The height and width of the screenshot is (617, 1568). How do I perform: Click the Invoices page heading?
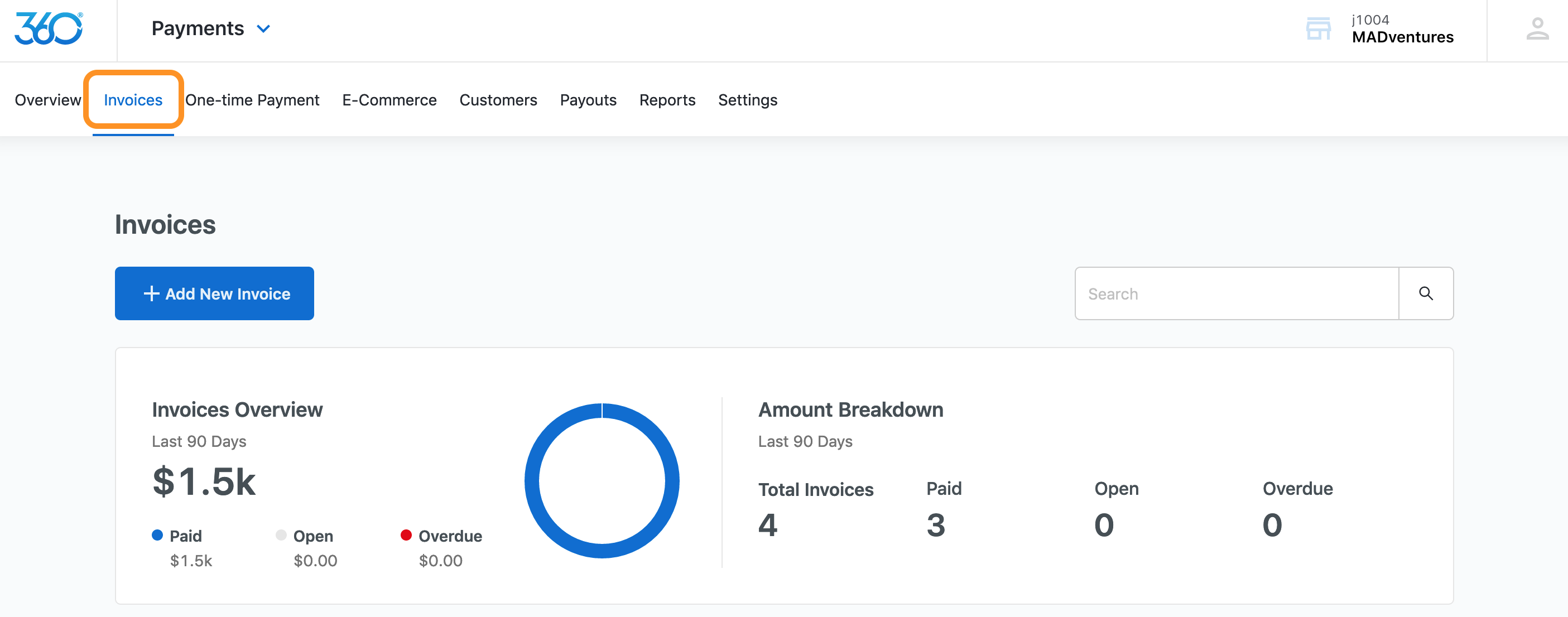(x=165, y=224)
